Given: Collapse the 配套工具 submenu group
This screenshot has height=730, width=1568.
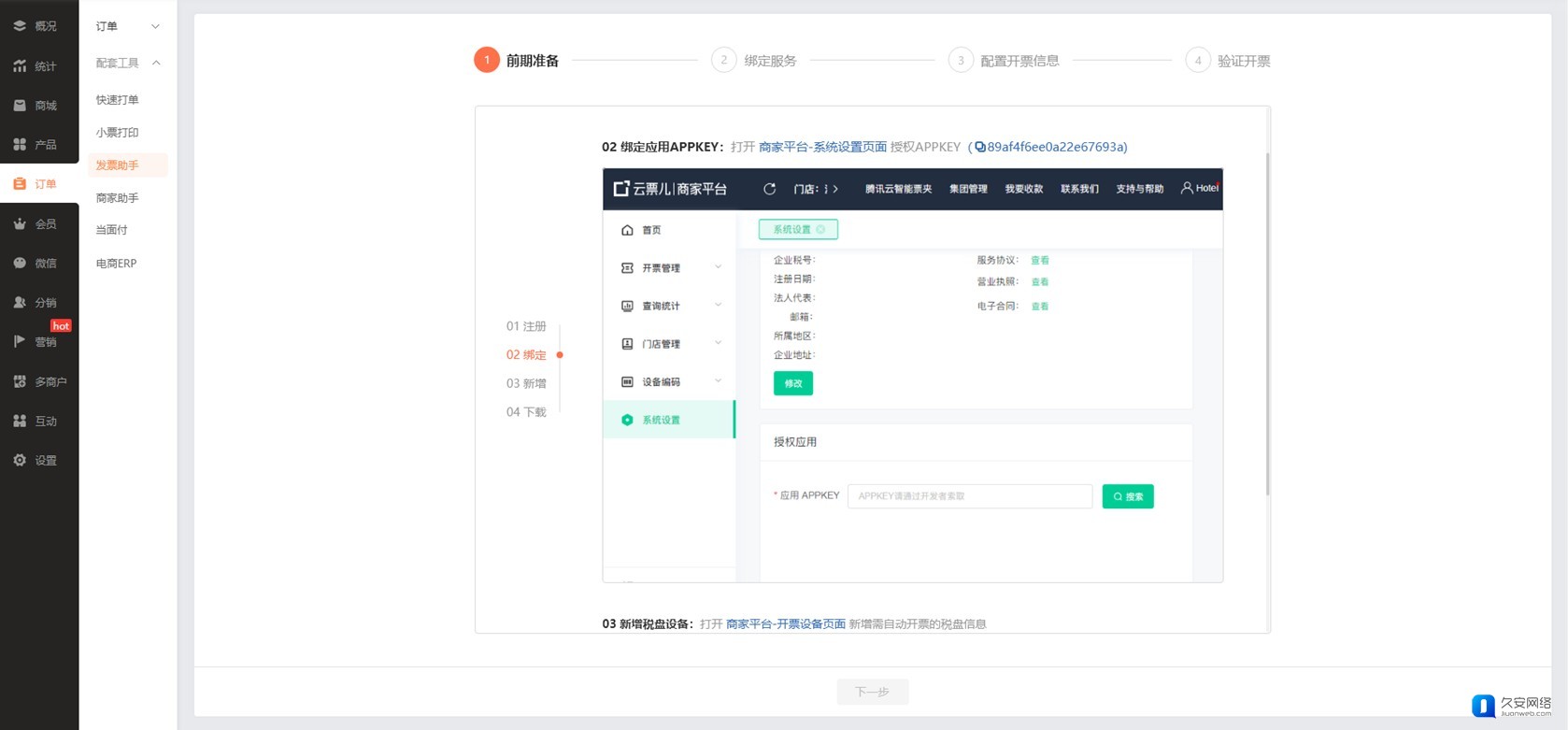Looking at the screenshot, I should tap(155, 63).
